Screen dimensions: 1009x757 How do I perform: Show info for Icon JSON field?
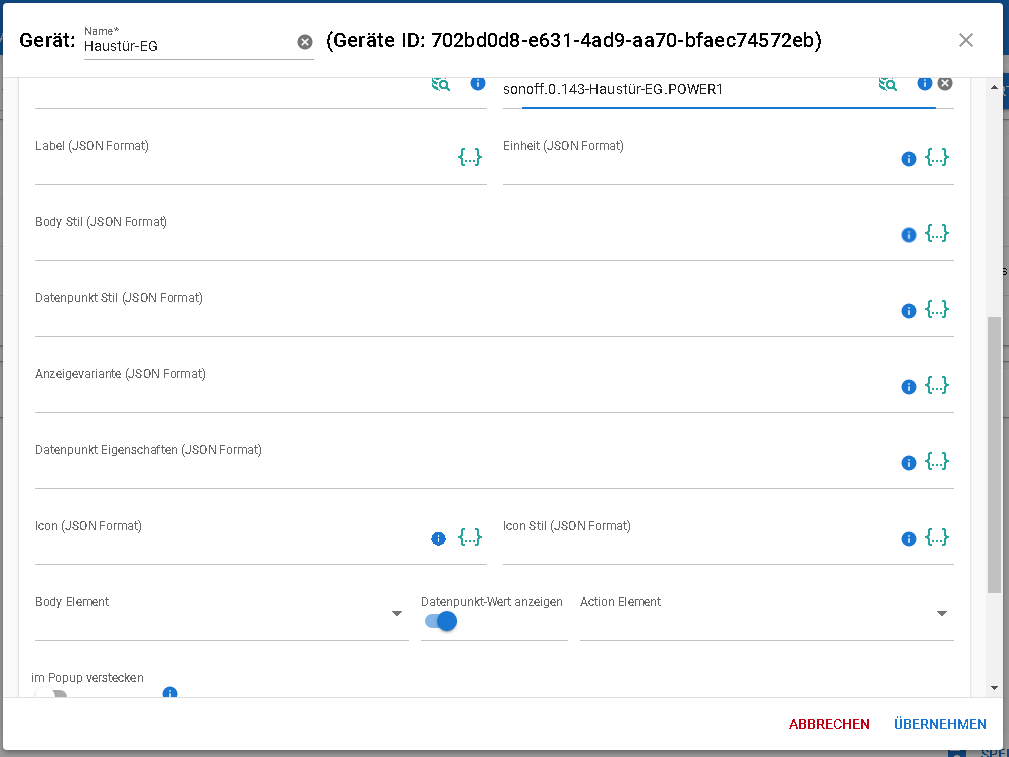[438, 539]
